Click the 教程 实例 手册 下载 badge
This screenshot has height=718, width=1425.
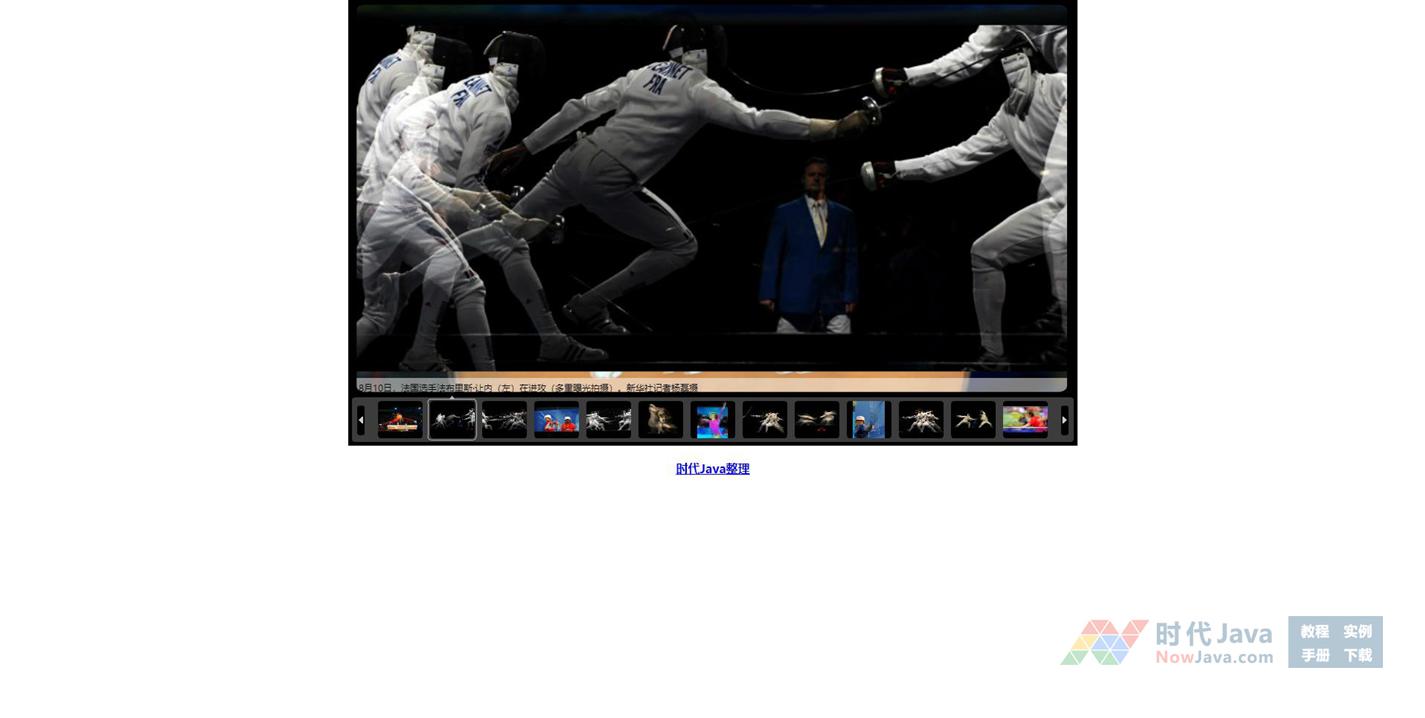point(1335,643)
